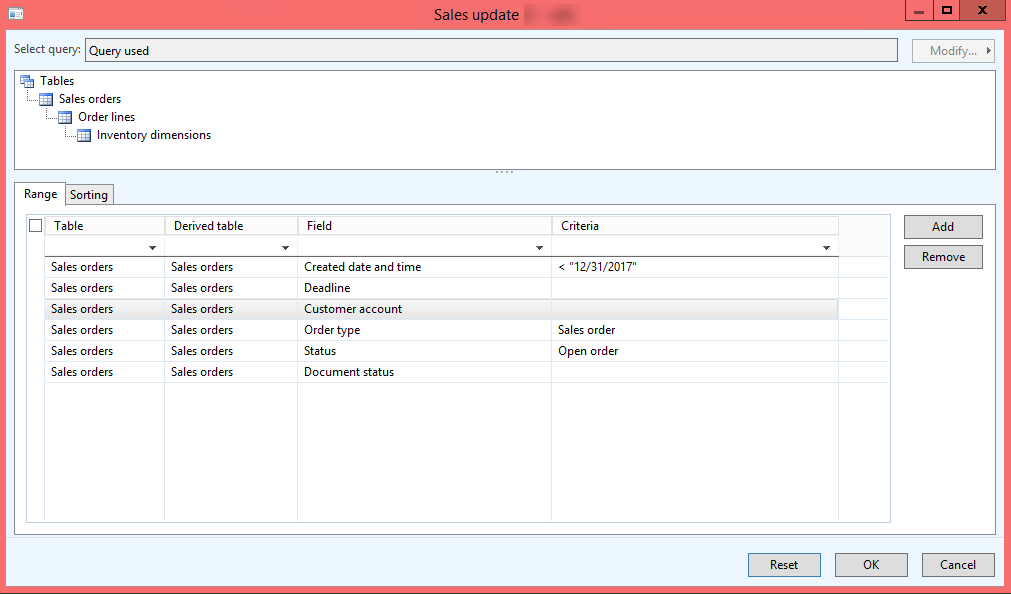Click the Remove button

[942, 257]
